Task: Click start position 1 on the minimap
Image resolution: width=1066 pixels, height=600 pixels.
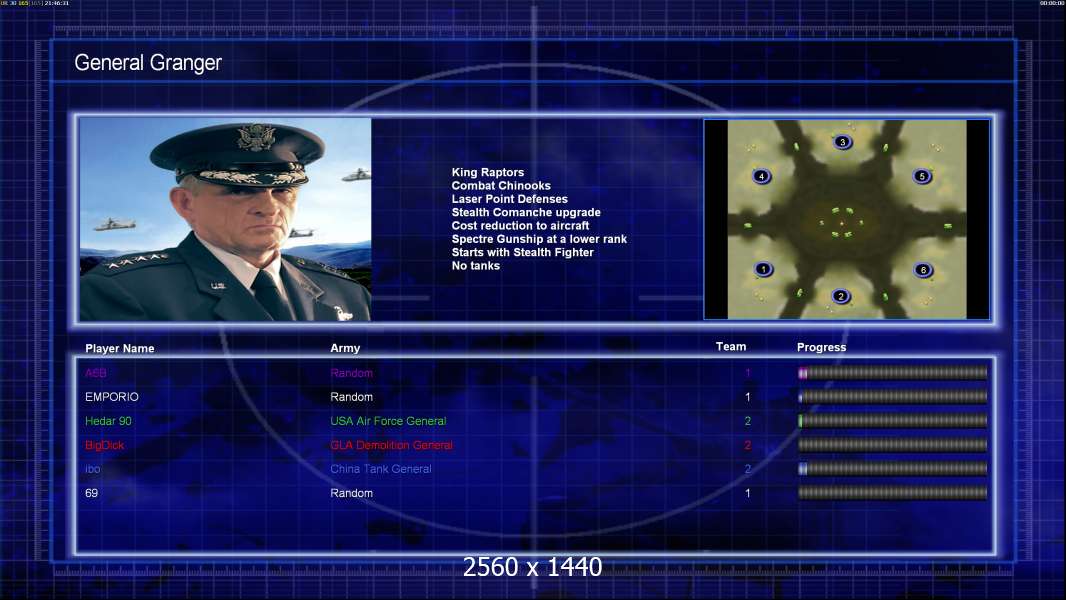Action: [763, 269]
